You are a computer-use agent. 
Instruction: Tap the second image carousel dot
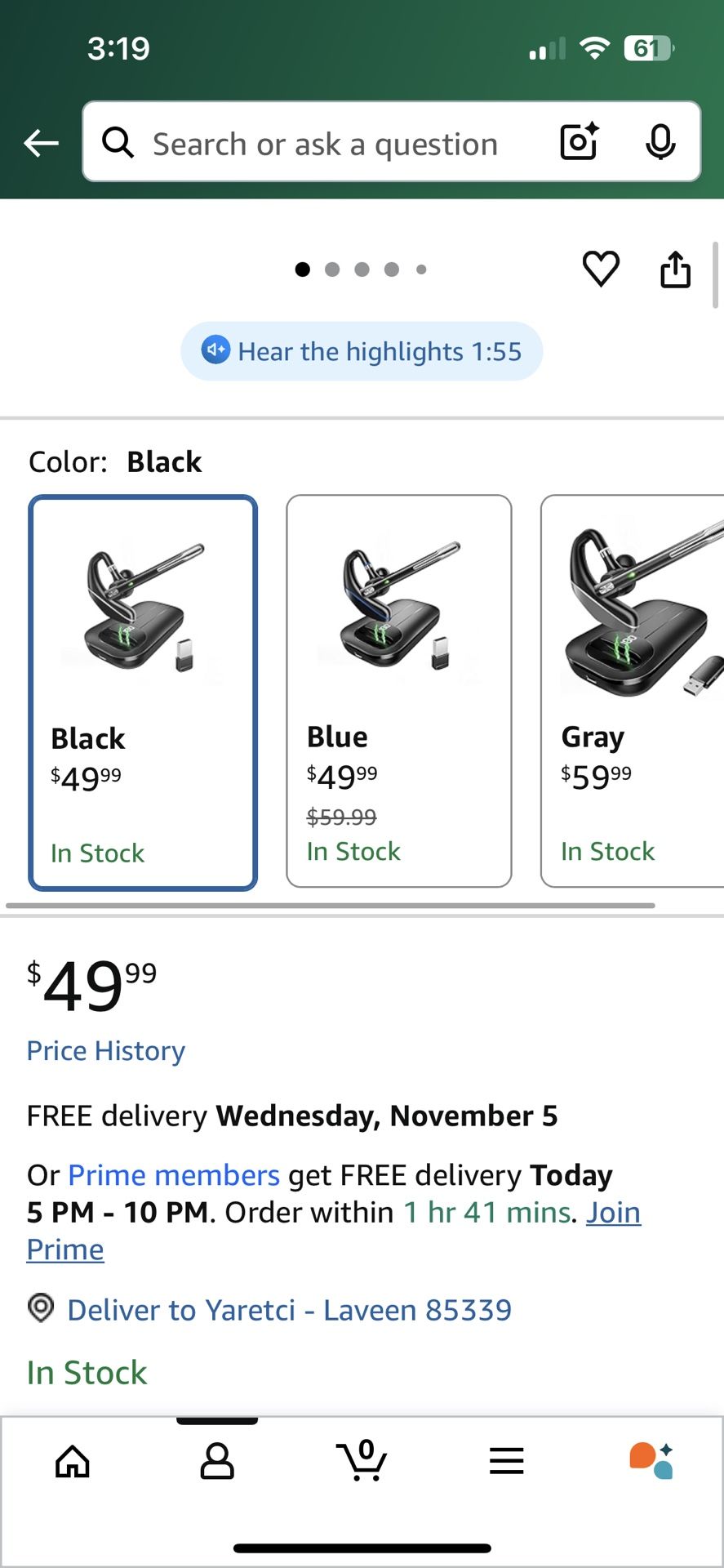pos(332,269)
